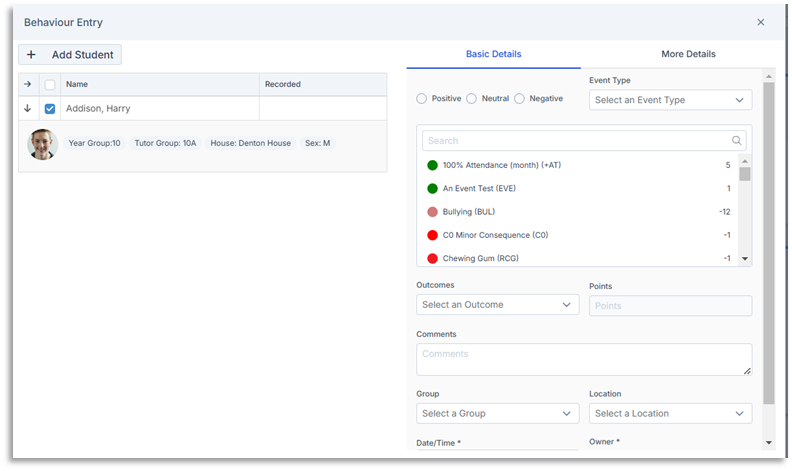The height and width of the screenshot is (471, 792).
Task: Close the Behaviour Entry dialog
Action: 760,22
